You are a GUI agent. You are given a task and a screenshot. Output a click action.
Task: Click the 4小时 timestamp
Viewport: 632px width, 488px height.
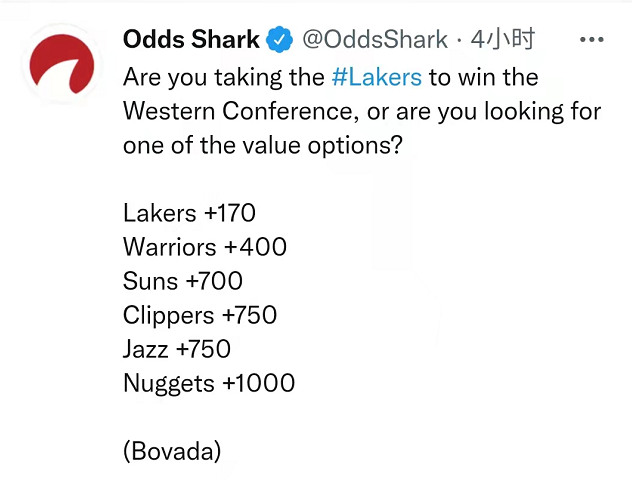[503, 39]
